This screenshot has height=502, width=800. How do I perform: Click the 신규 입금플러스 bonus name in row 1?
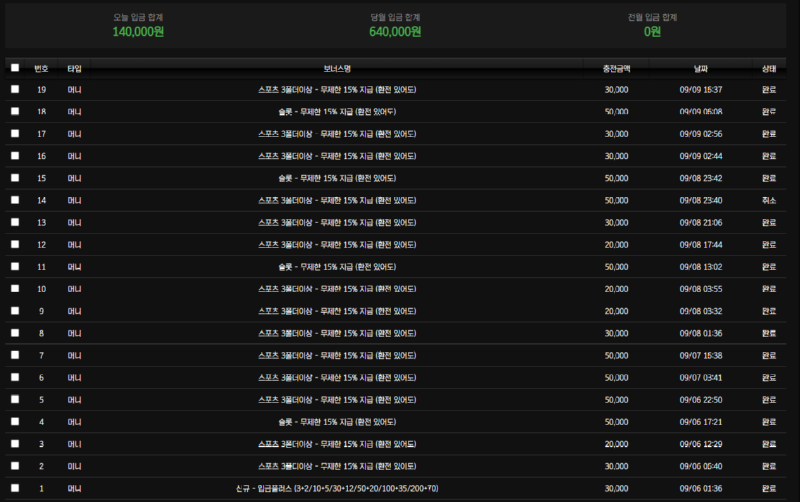coord(337,488)
